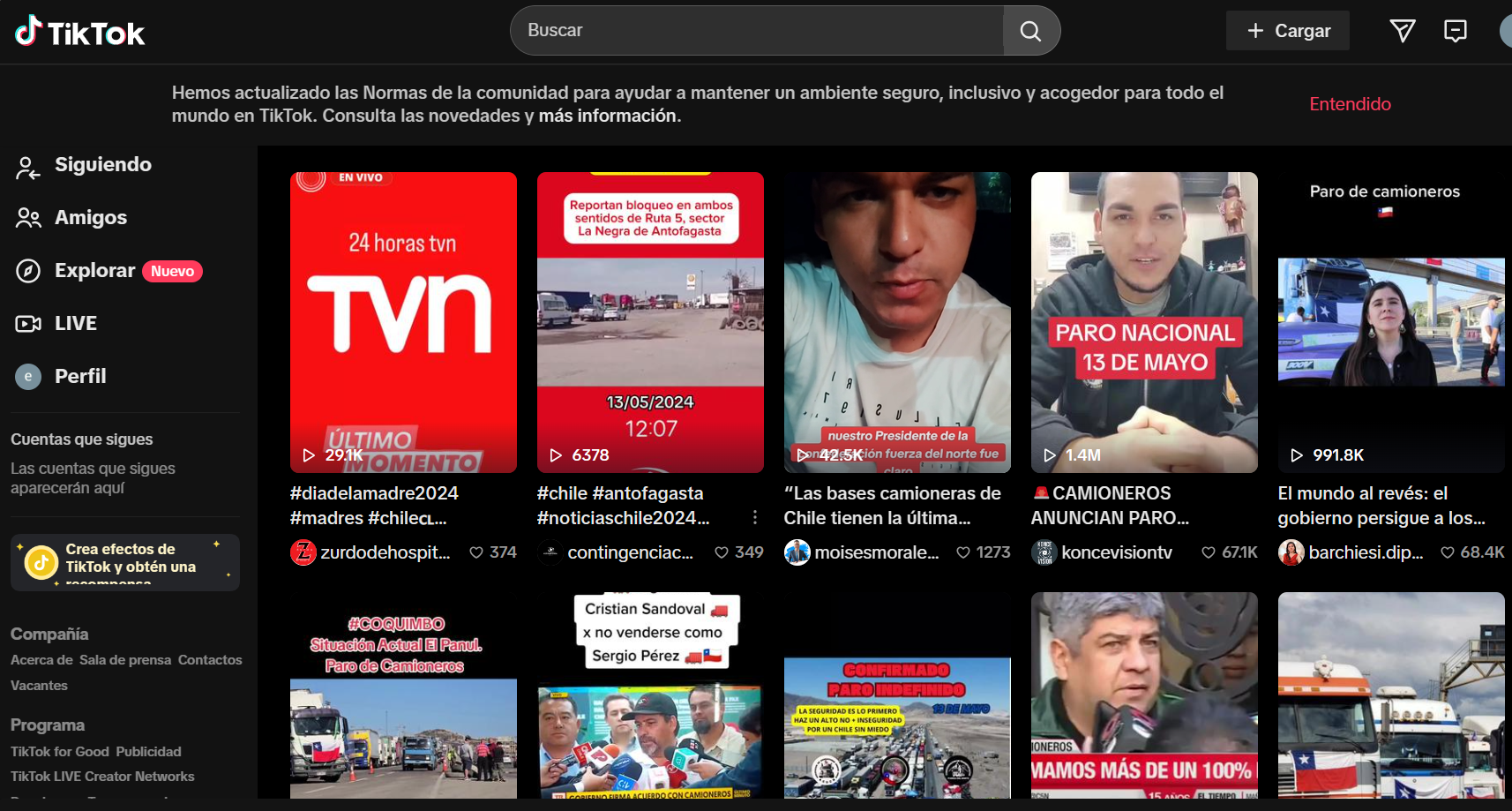The image size is (1512, 811).
Task: Open Cristian Sandoval video thumbnail
Action: click(650, 695)
